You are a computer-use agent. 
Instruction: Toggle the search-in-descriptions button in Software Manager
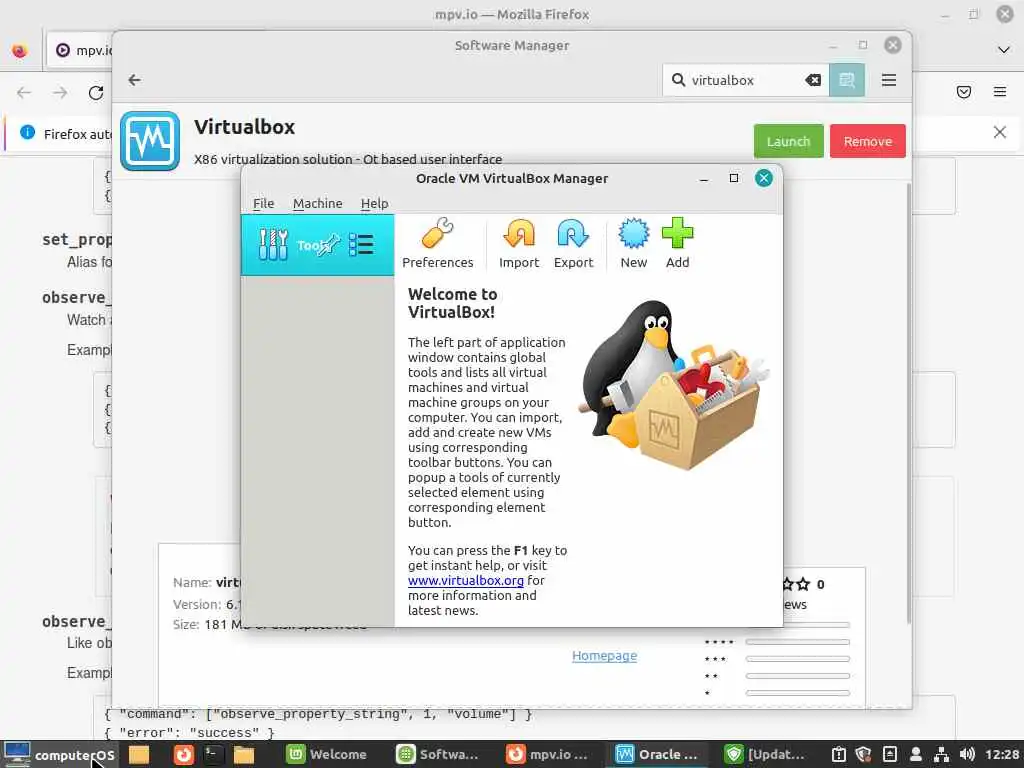(847, 80)
